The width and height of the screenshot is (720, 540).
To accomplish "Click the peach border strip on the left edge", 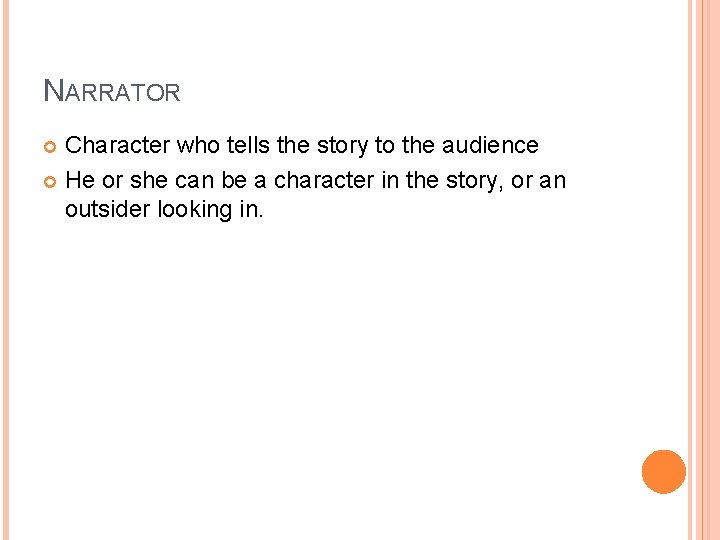I will pos(4,270).
